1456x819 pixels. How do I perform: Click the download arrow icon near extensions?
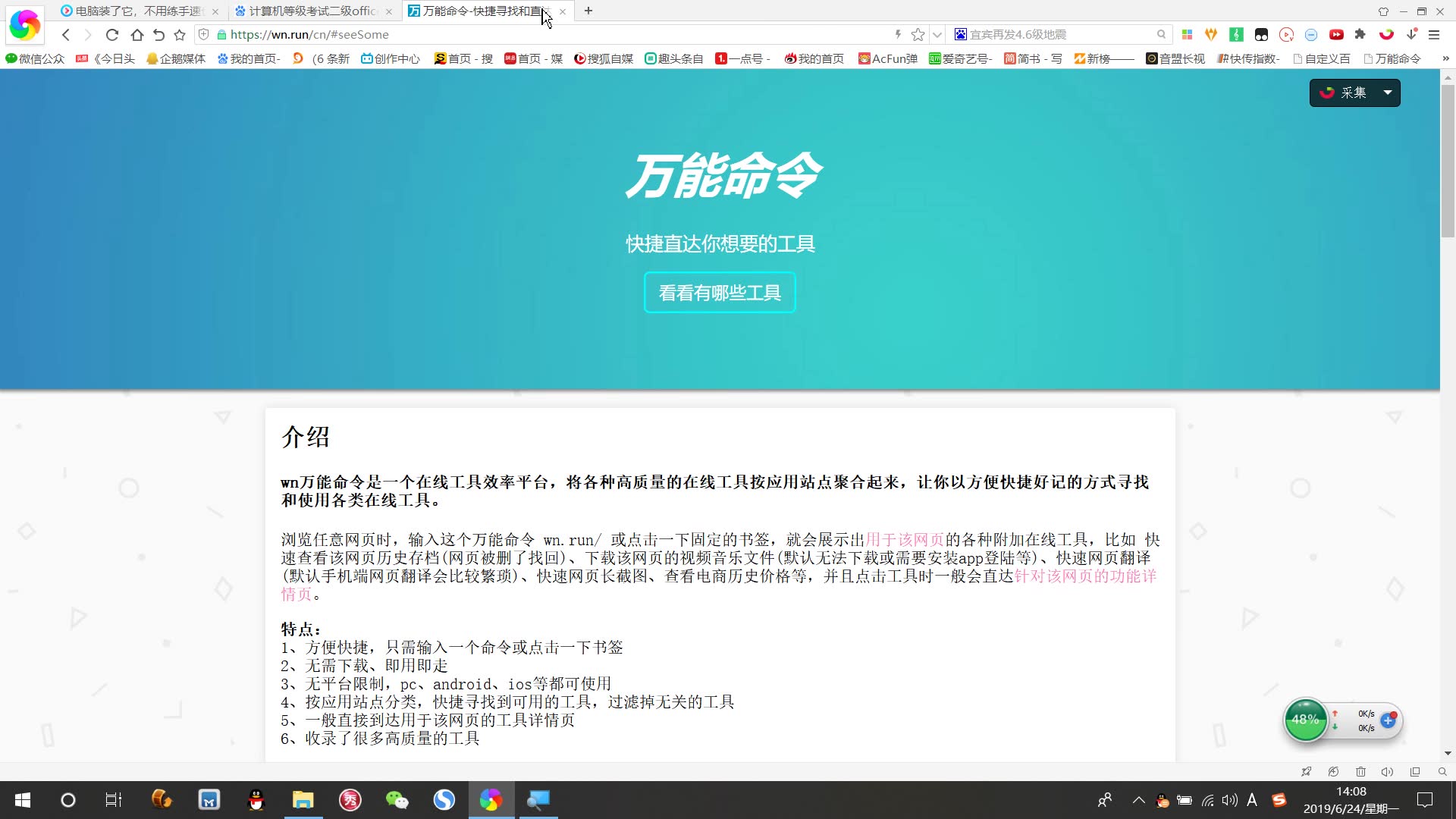pos(1410,34)
